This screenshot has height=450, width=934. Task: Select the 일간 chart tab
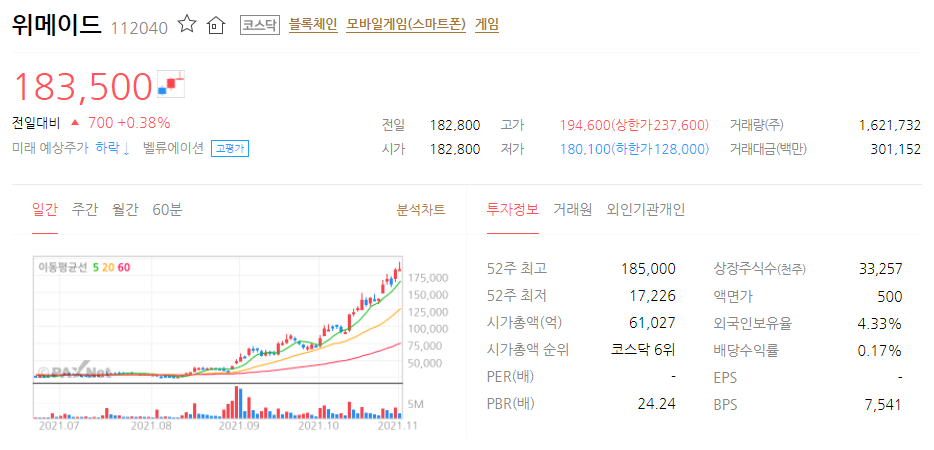45,210
